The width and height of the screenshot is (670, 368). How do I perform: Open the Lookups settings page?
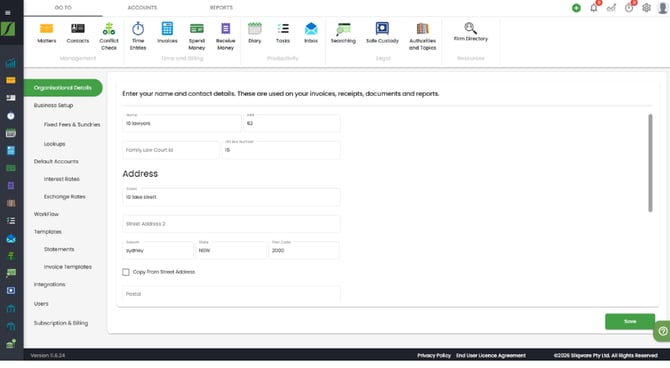[x=55, y=144]
